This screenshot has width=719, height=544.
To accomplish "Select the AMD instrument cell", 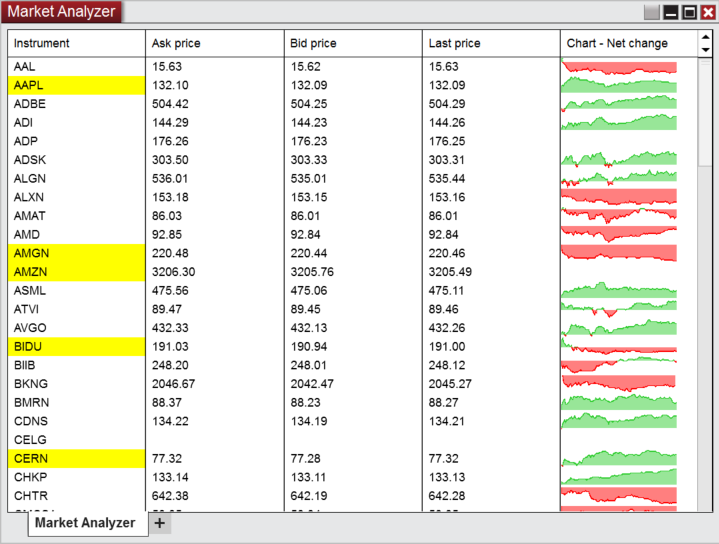I will pyautogui.click(x=76, y=235).
